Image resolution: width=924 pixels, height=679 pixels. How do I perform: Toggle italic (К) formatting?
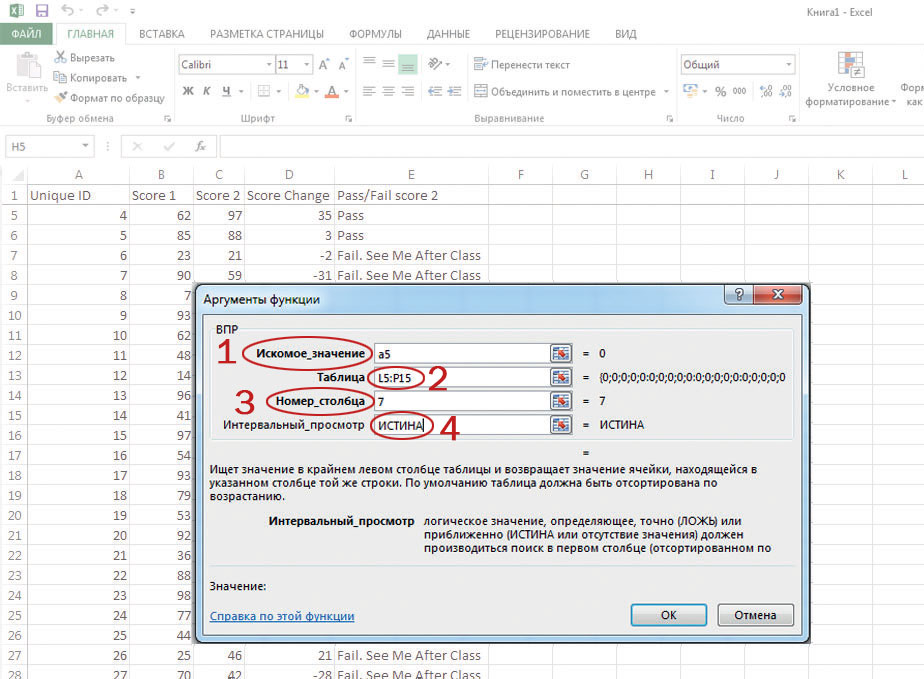click(208, 92)
